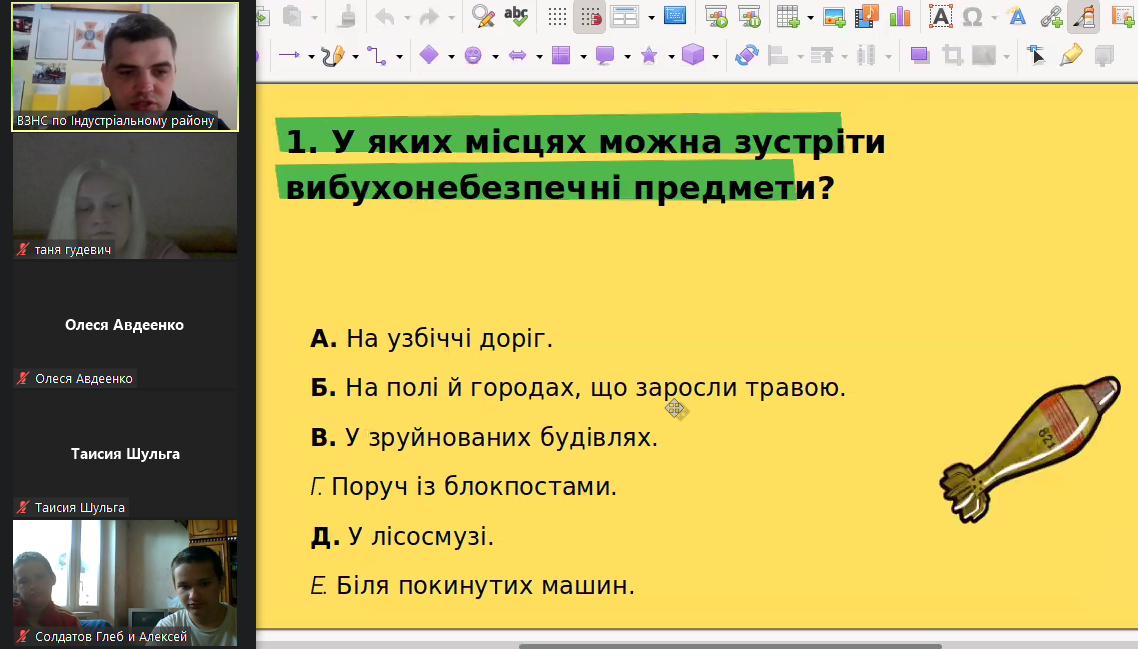Click the New Slide icon
The image size is (1138, 649).
point(1122,16)
